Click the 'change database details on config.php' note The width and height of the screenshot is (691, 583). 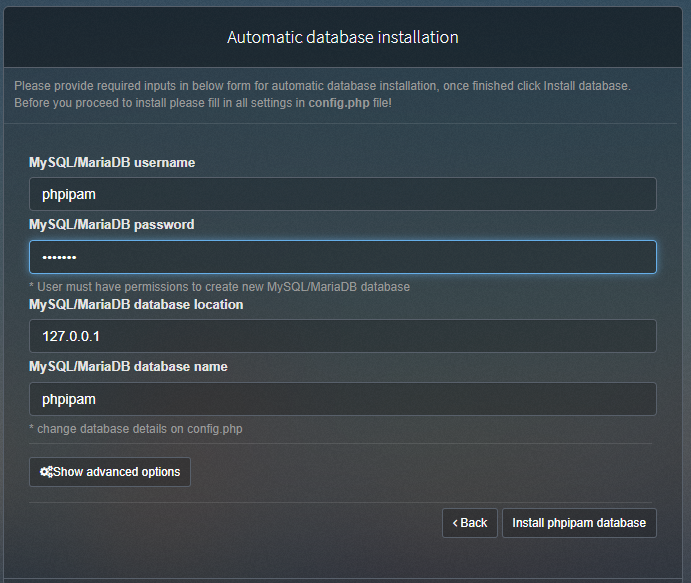tap(136, 429)
